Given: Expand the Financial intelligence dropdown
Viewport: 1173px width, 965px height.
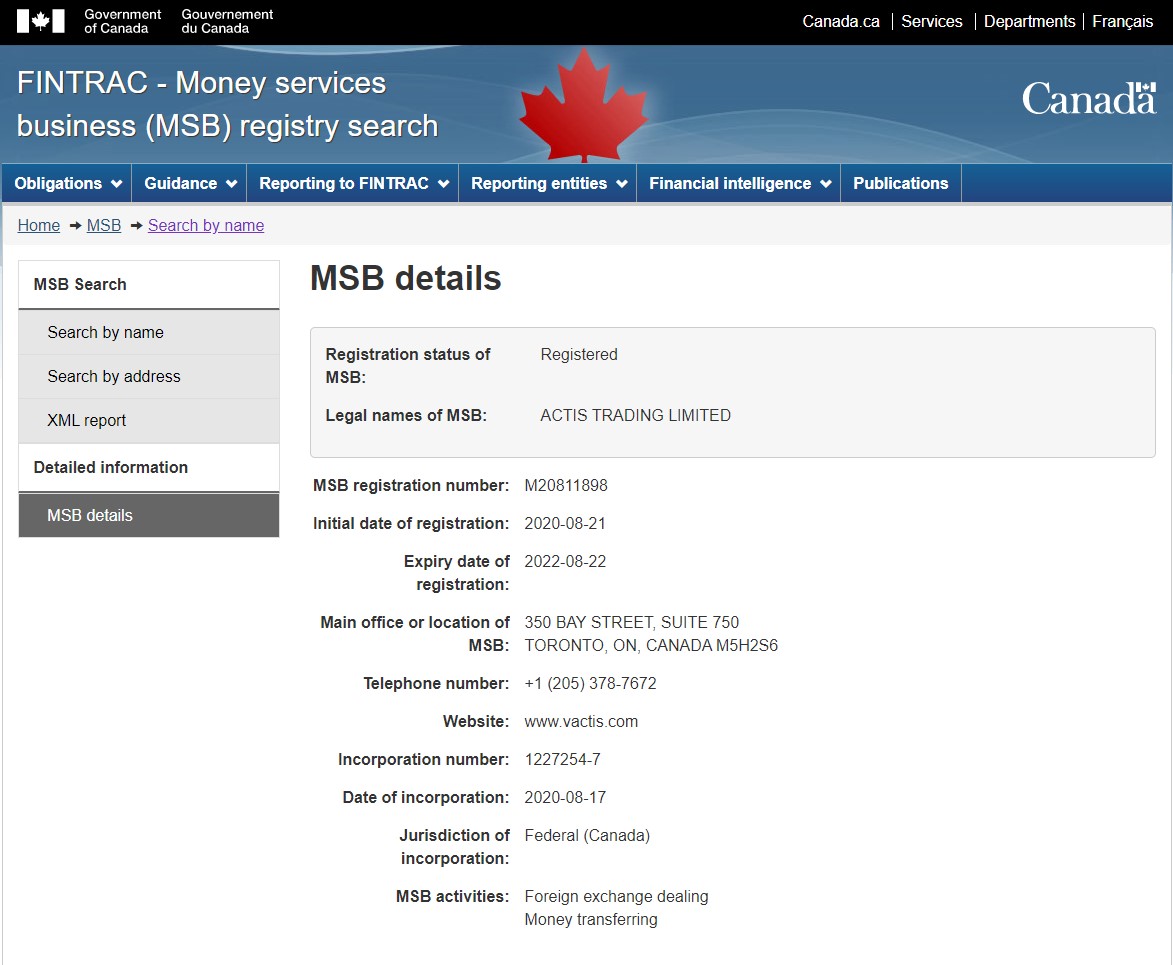Looking at the screenshot, I should 739,183.
